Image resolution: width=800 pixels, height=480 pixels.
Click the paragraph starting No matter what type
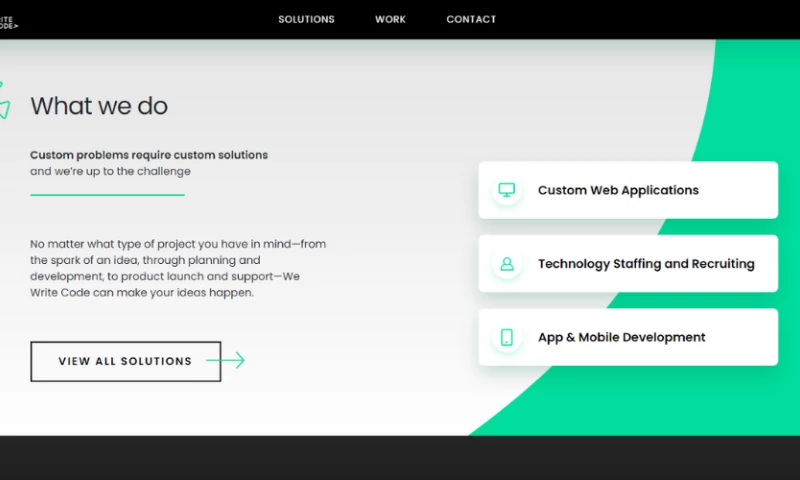[x=177, y=268]
